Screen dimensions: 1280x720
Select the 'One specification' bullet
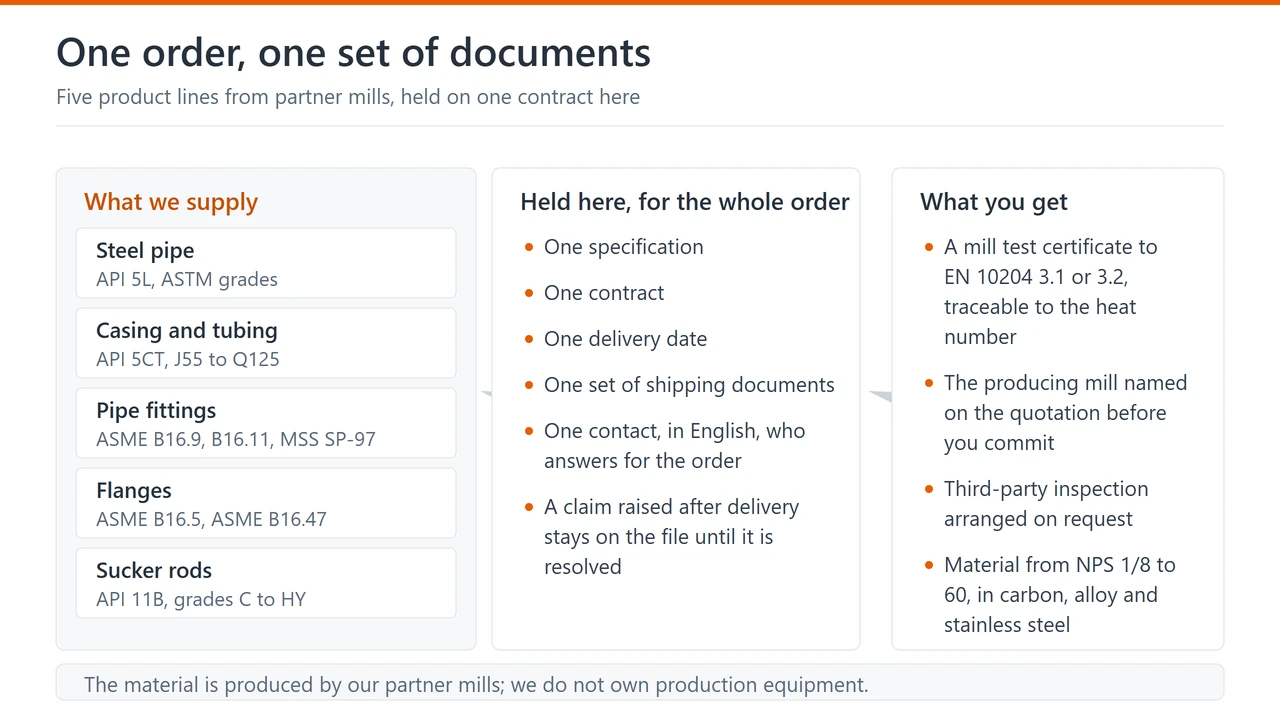click(624, 247)
